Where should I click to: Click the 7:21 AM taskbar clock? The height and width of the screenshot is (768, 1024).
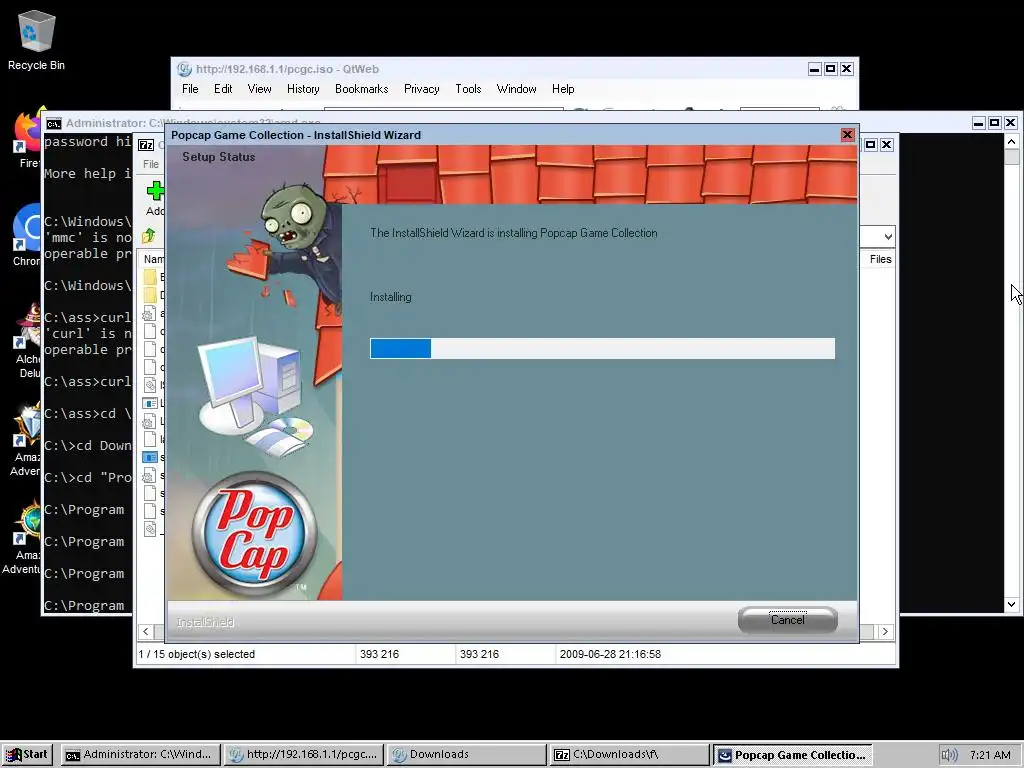[990, 755]
